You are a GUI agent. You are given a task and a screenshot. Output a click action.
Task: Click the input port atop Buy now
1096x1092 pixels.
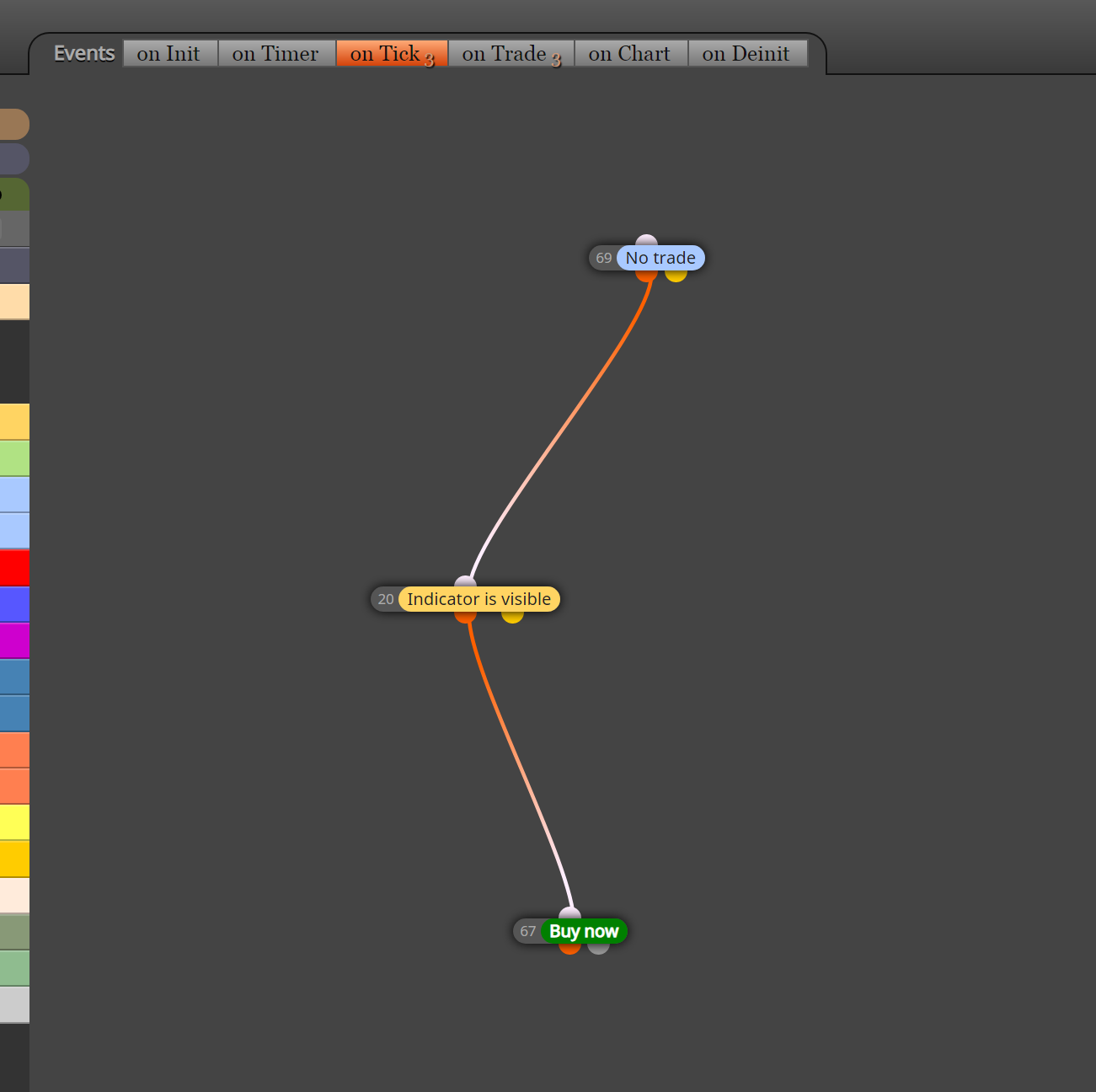(x=569, y=914)
